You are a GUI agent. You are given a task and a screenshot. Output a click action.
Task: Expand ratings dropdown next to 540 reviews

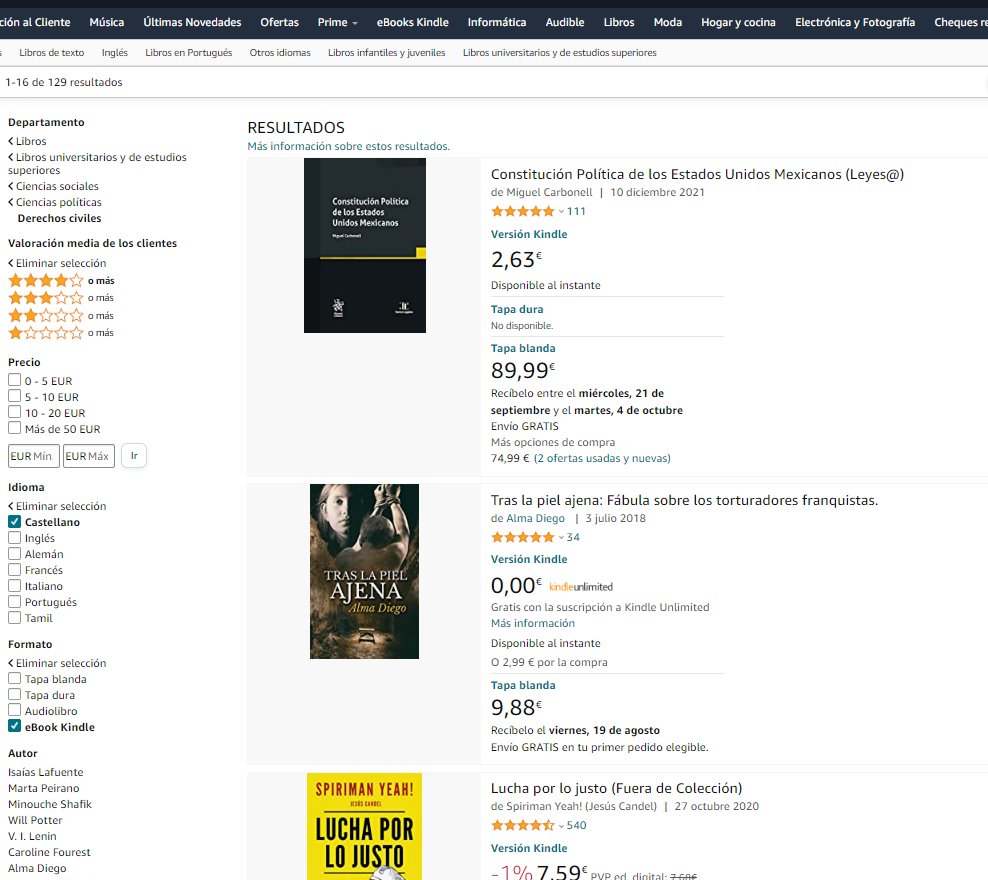(x=561, y=826)
